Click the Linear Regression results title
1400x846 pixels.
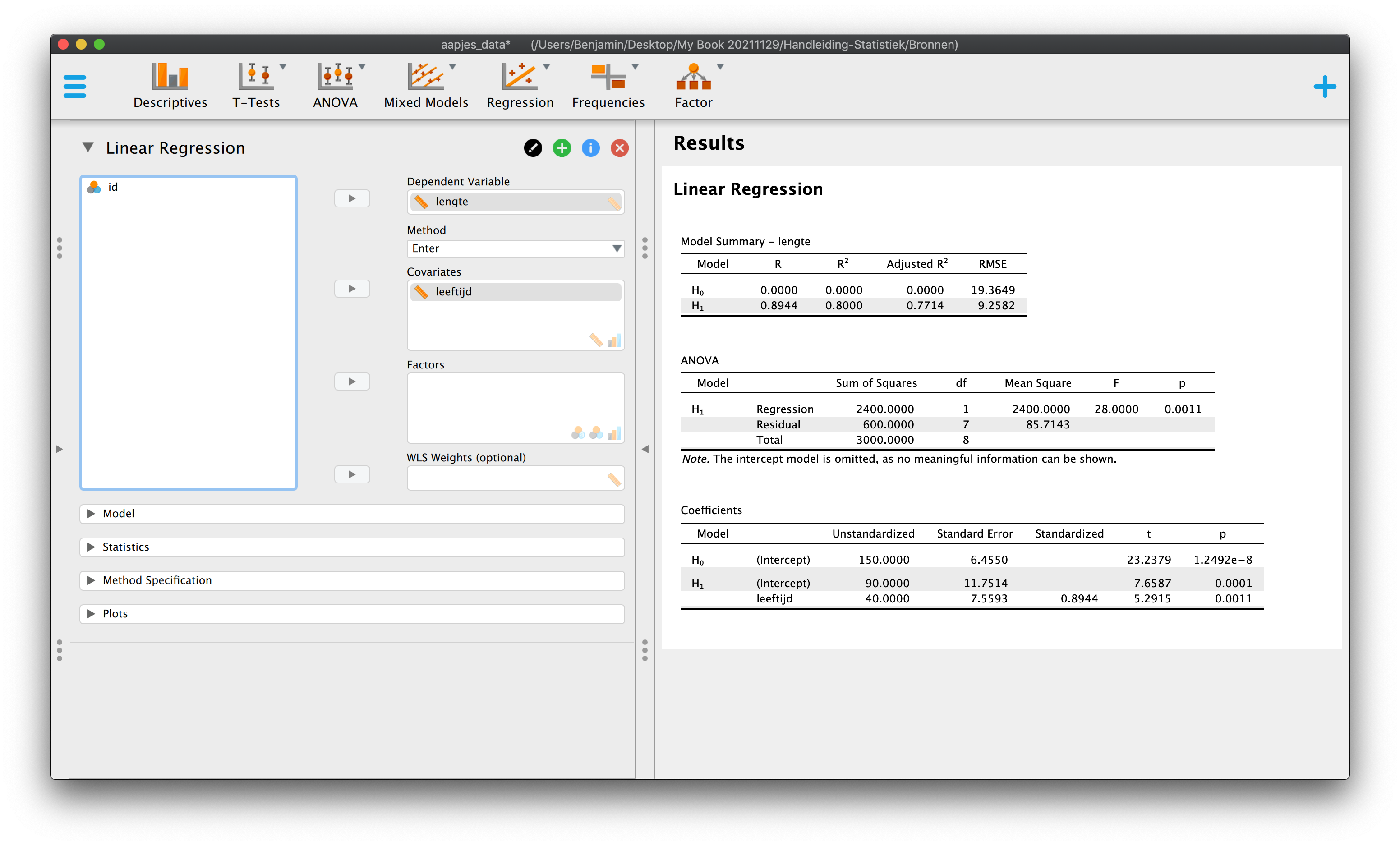point(748,189)
